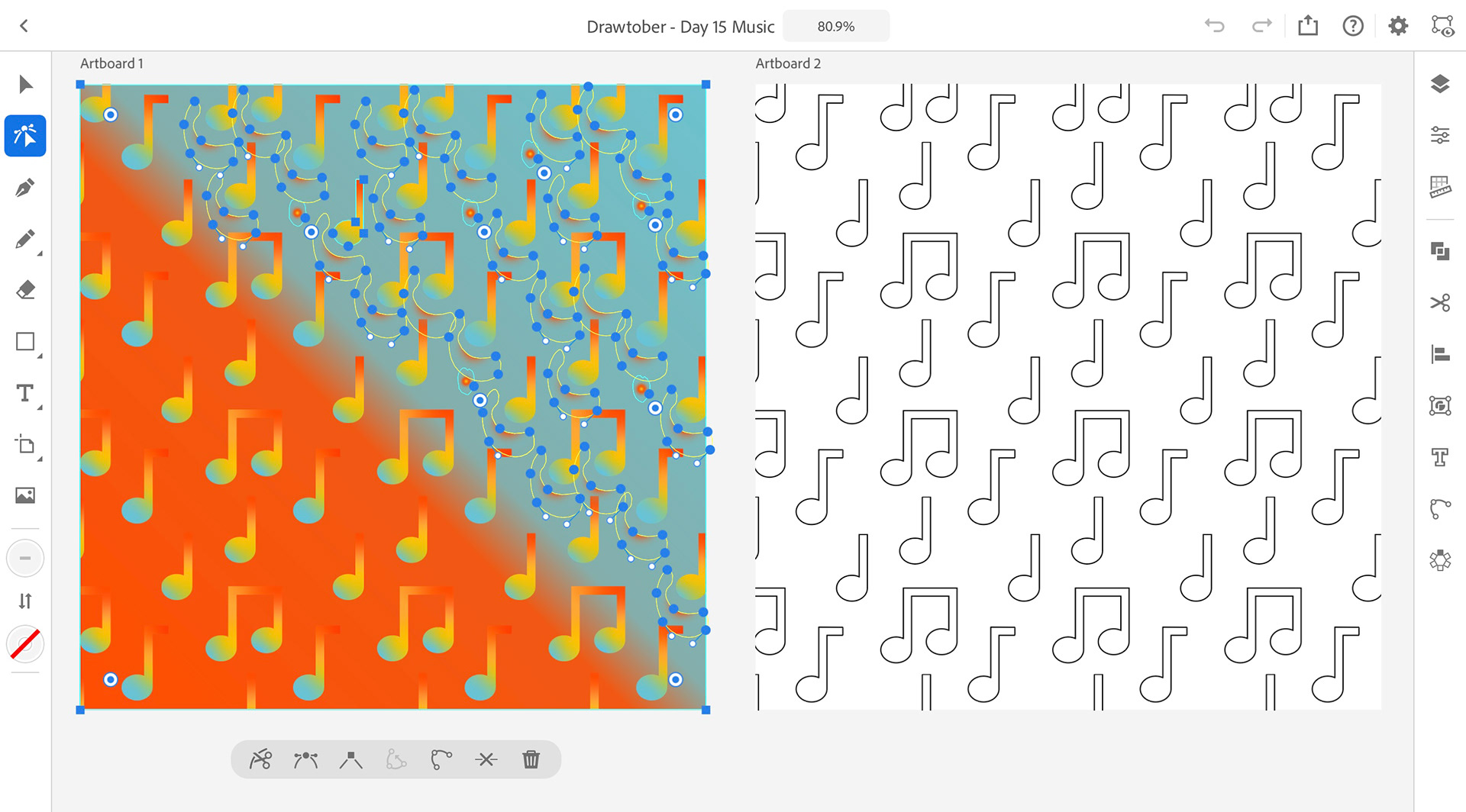Select the Eraser tool

click(25, 290)
